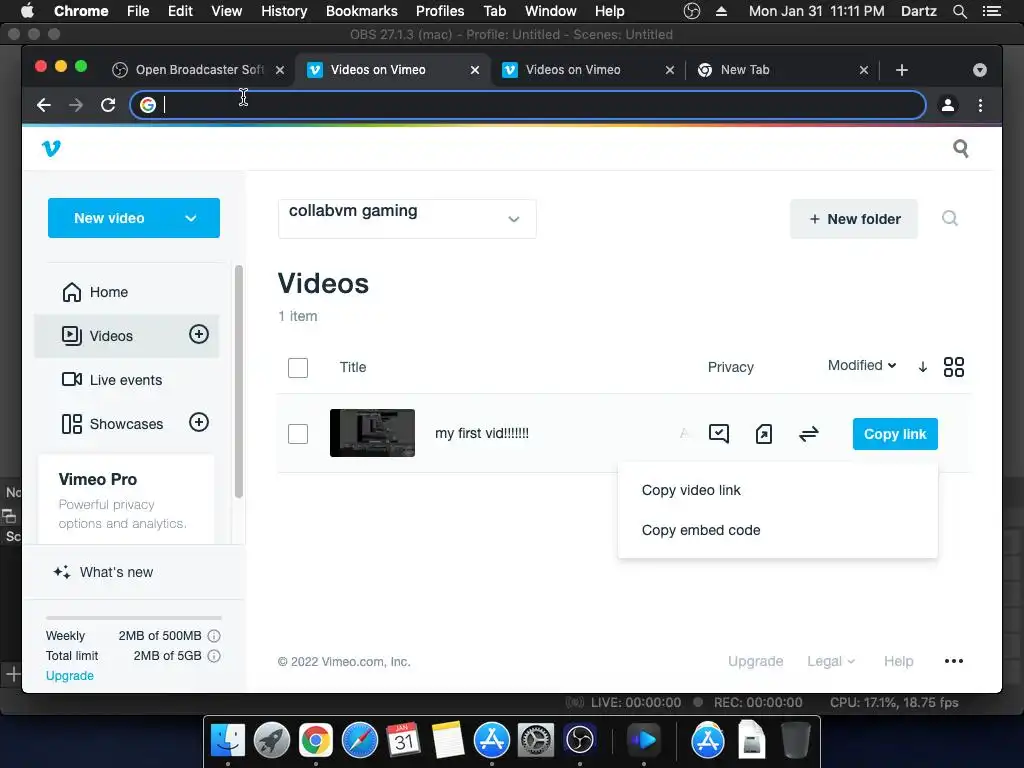
Task: Launch Safari from the dock
Action: coord(360,740)
